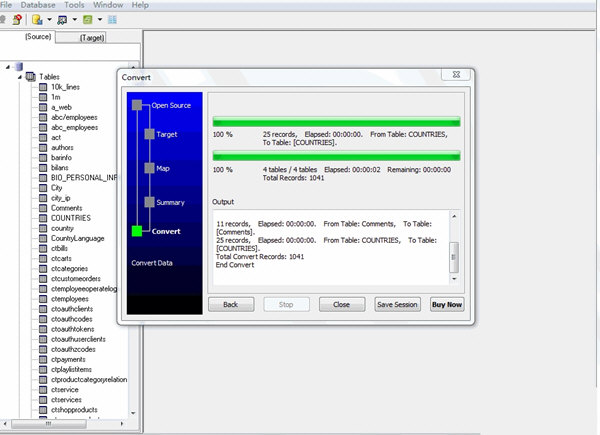Select the city_ip table
Screen dimensions: 600x435
point(60,198)
